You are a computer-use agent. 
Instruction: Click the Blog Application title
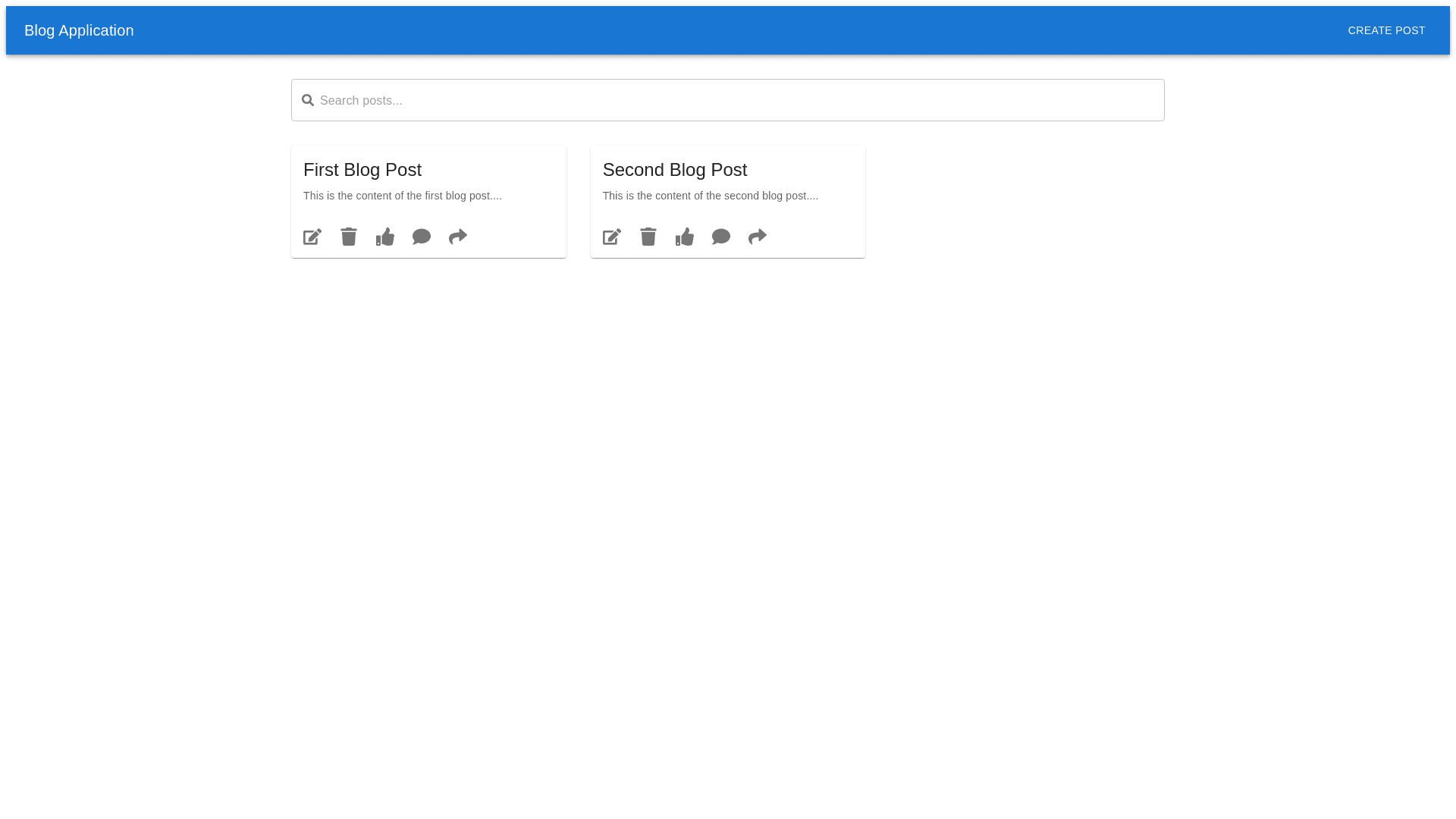click(x=79, y=30)
